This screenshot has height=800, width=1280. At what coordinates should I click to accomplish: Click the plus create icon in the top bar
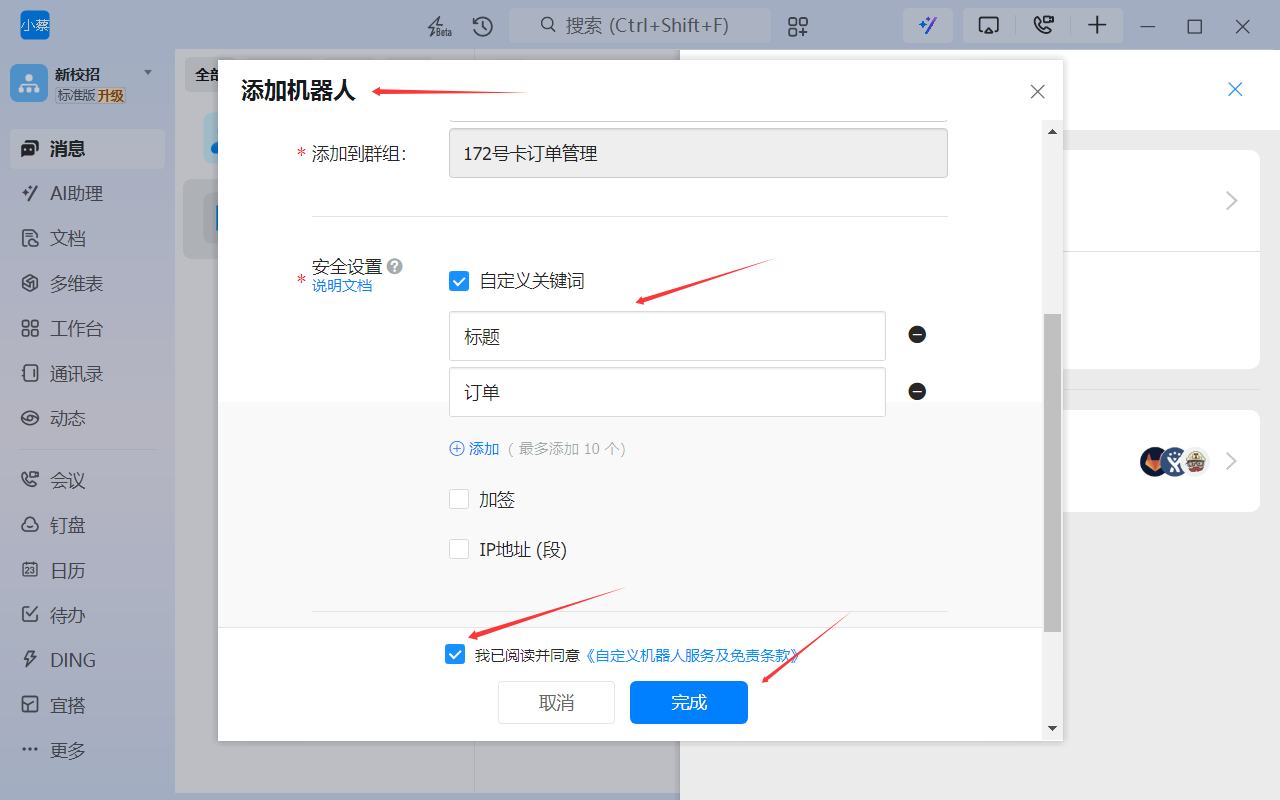tap(1097, 26)
